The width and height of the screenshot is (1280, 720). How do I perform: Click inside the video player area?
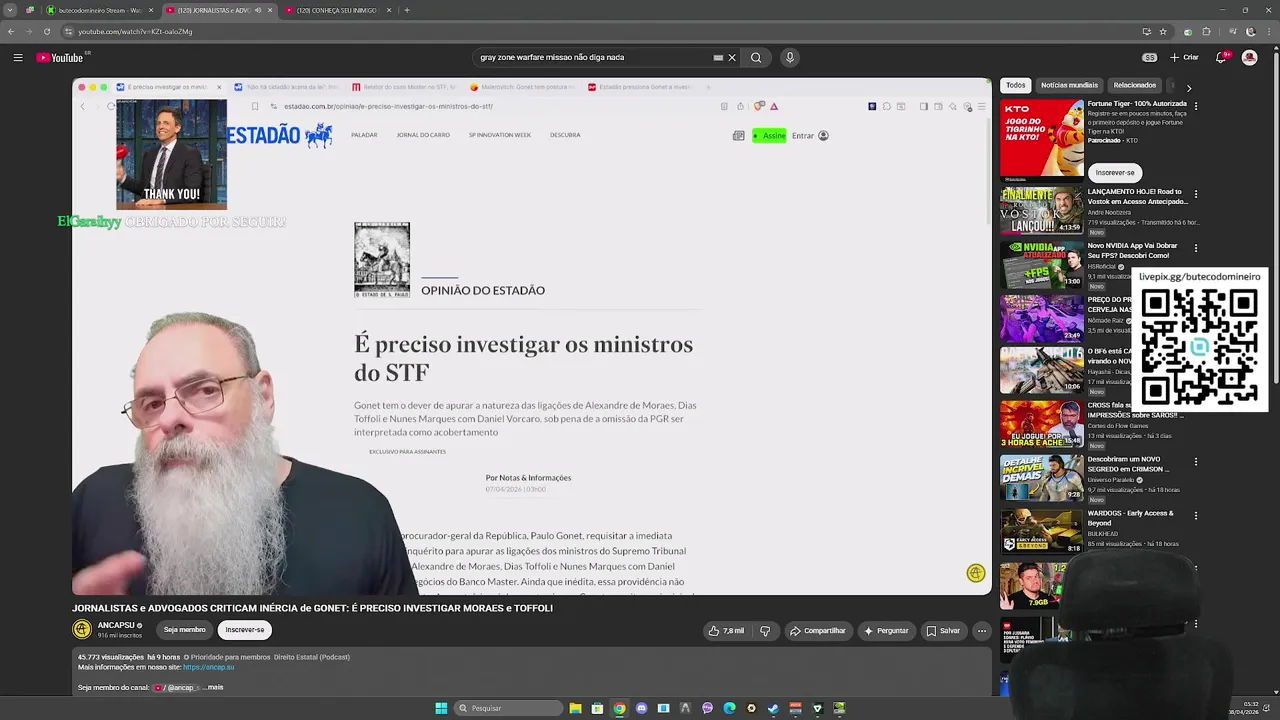[x=532, y=337]
